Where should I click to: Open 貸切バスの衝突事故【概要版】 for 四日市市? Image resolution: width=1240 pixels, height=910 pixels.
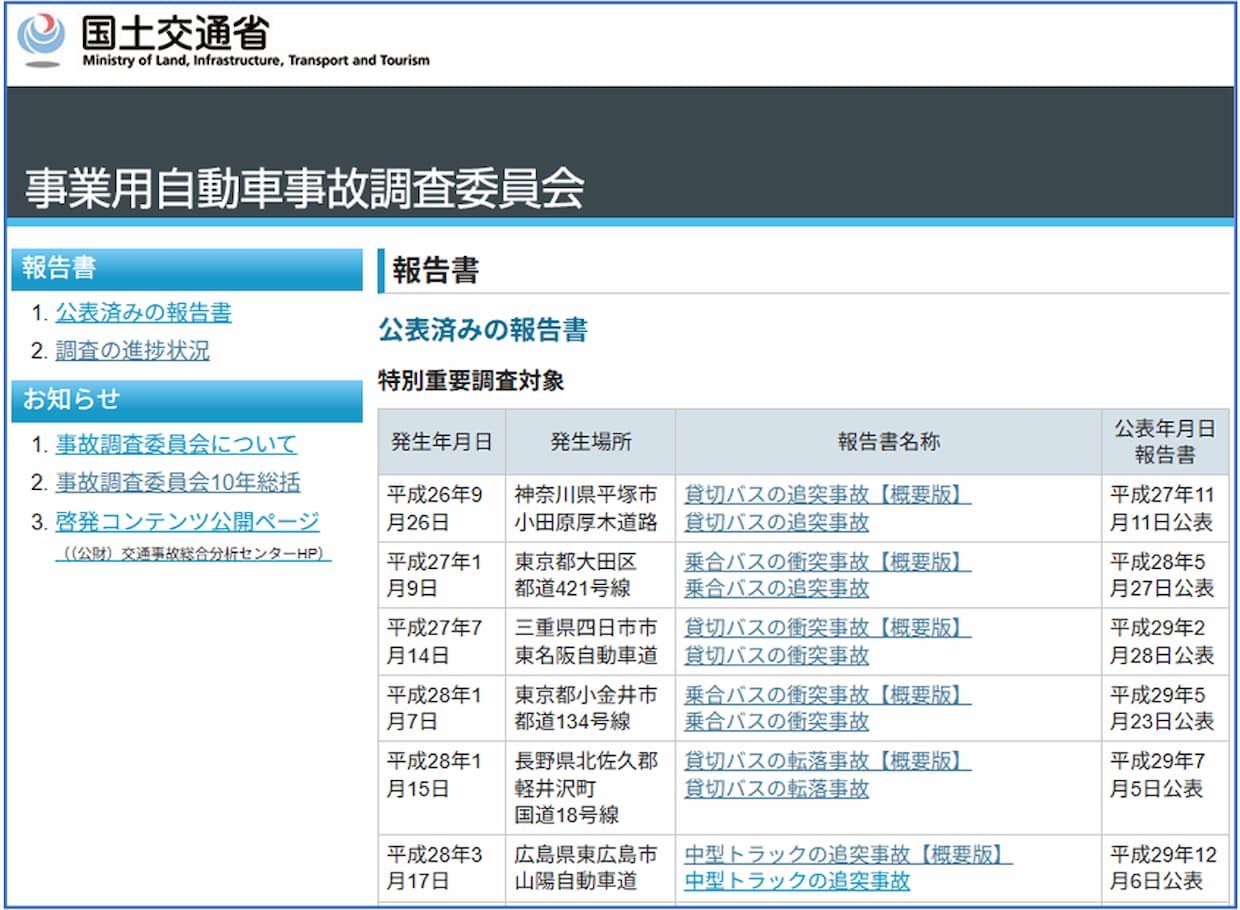click(x=827, y=628)
